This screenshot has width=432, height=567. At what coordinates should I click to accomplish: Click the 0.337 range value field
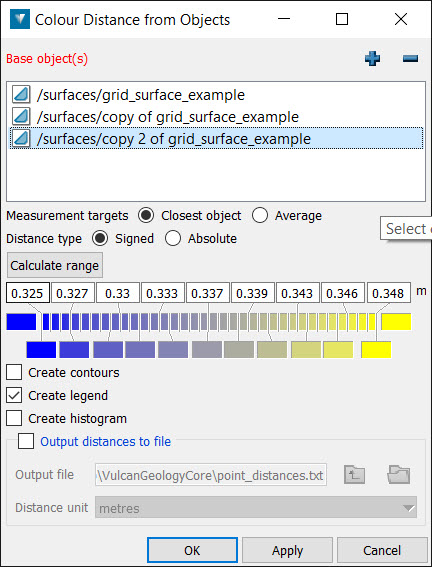[x=207, y=293]
